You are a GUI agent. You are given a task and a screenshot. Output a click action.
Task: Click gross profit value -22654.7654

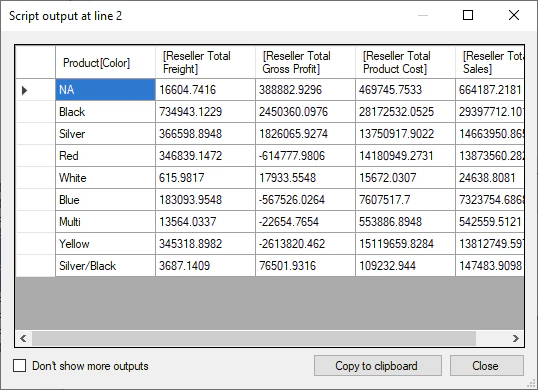click(305, 222)
